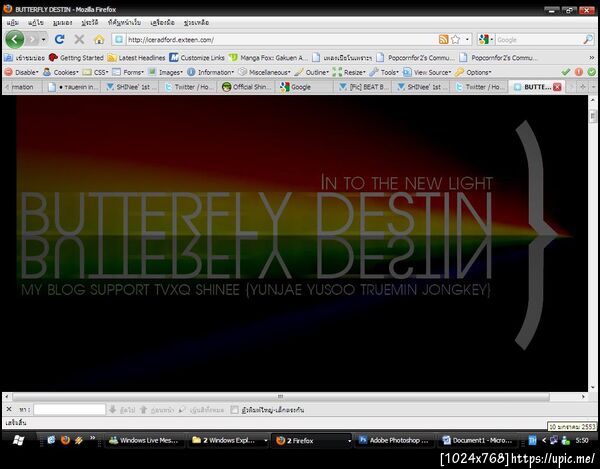Open the Disable menu in the developer toolbar
This screenshot has width=600, height=469.
click(21, 72)
